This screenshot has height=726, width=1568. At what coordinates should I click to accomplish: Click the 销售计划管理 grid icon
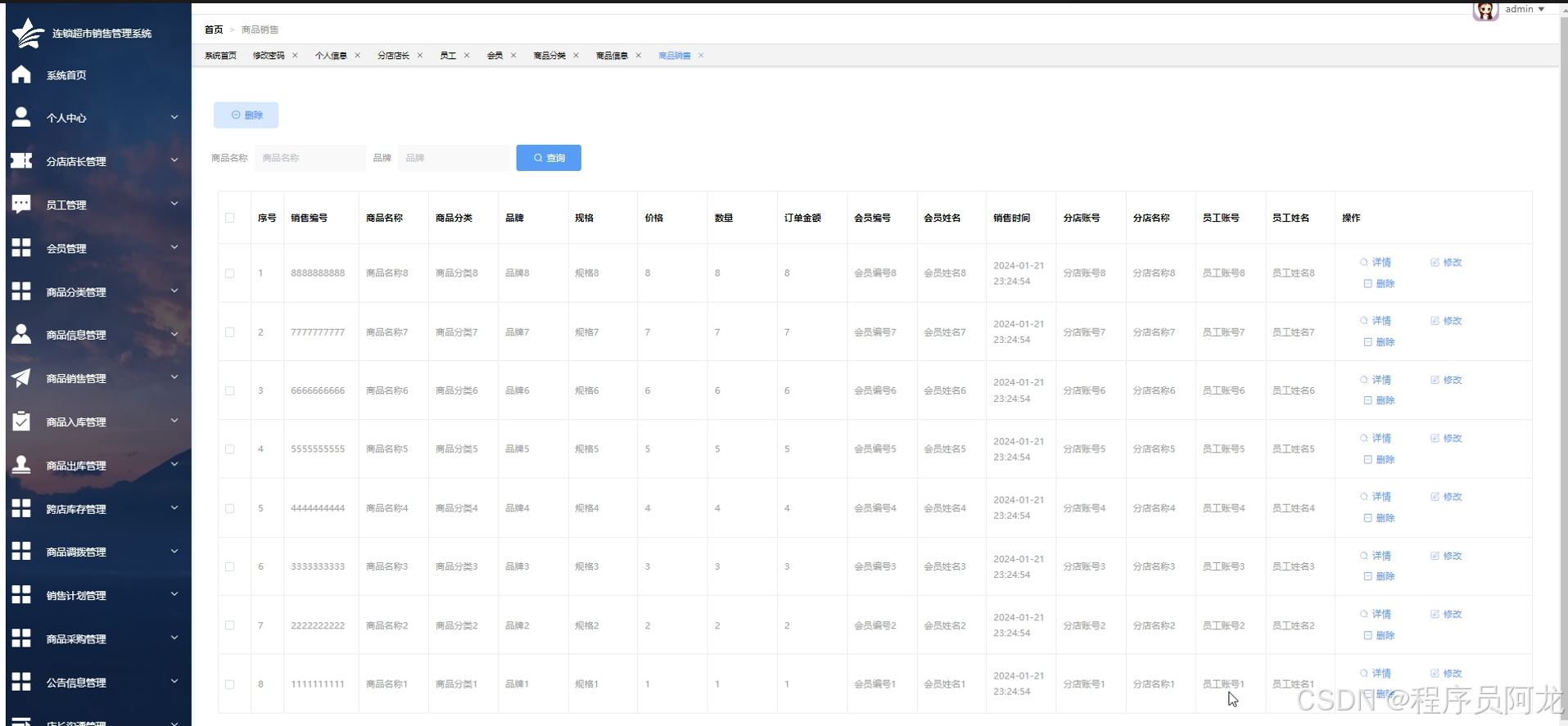pos(21,594)
